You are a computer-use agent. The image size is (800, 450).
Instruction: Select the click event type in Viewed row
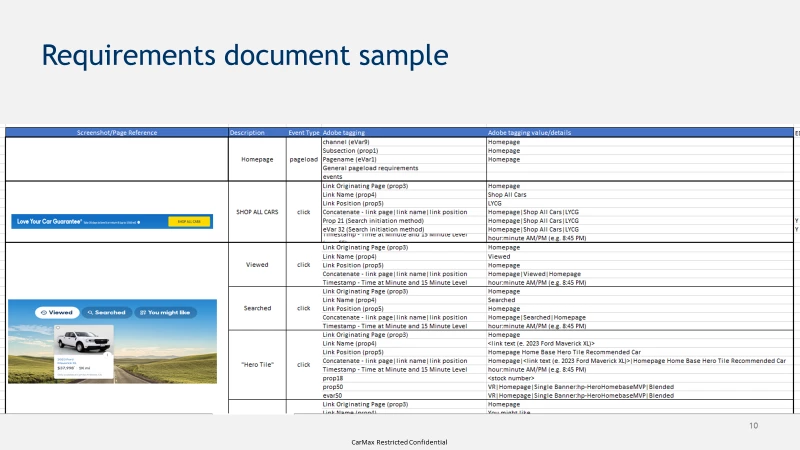click(304, 265)
